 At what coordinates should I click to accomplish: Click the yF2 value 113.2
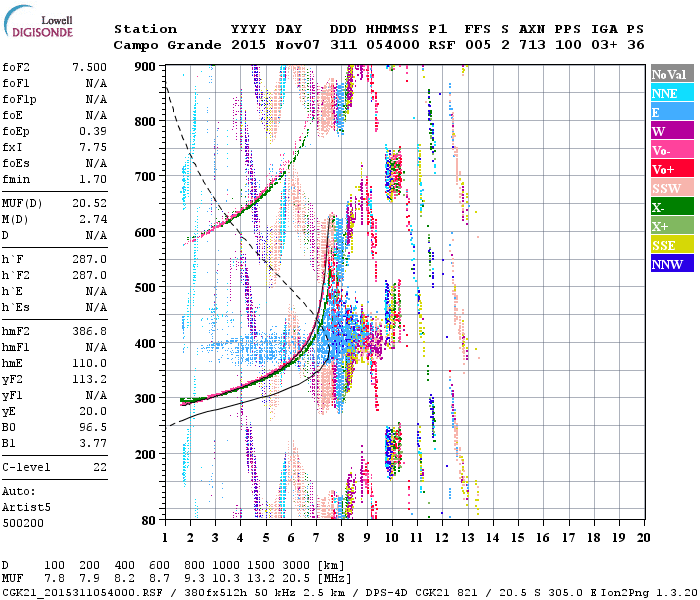pos(89,379)
